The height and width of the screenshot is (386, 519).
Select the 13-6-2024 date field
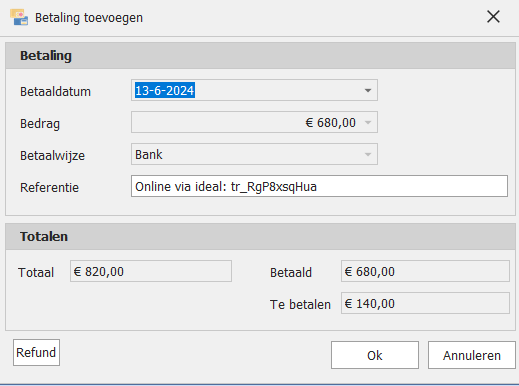tap(254, 90)
